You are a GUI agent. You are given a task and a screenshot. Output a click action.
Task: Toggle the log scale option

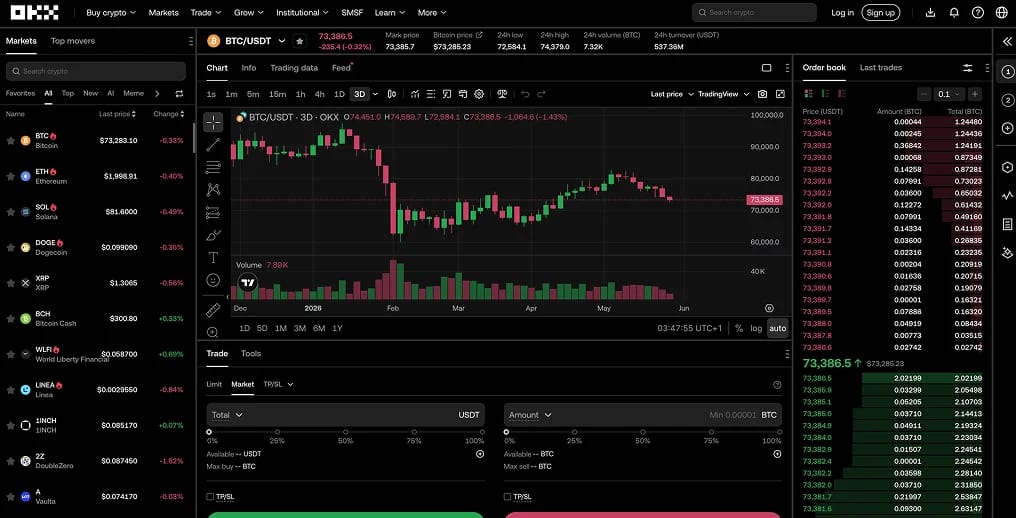pyautogui.click(x=756, y=328)
